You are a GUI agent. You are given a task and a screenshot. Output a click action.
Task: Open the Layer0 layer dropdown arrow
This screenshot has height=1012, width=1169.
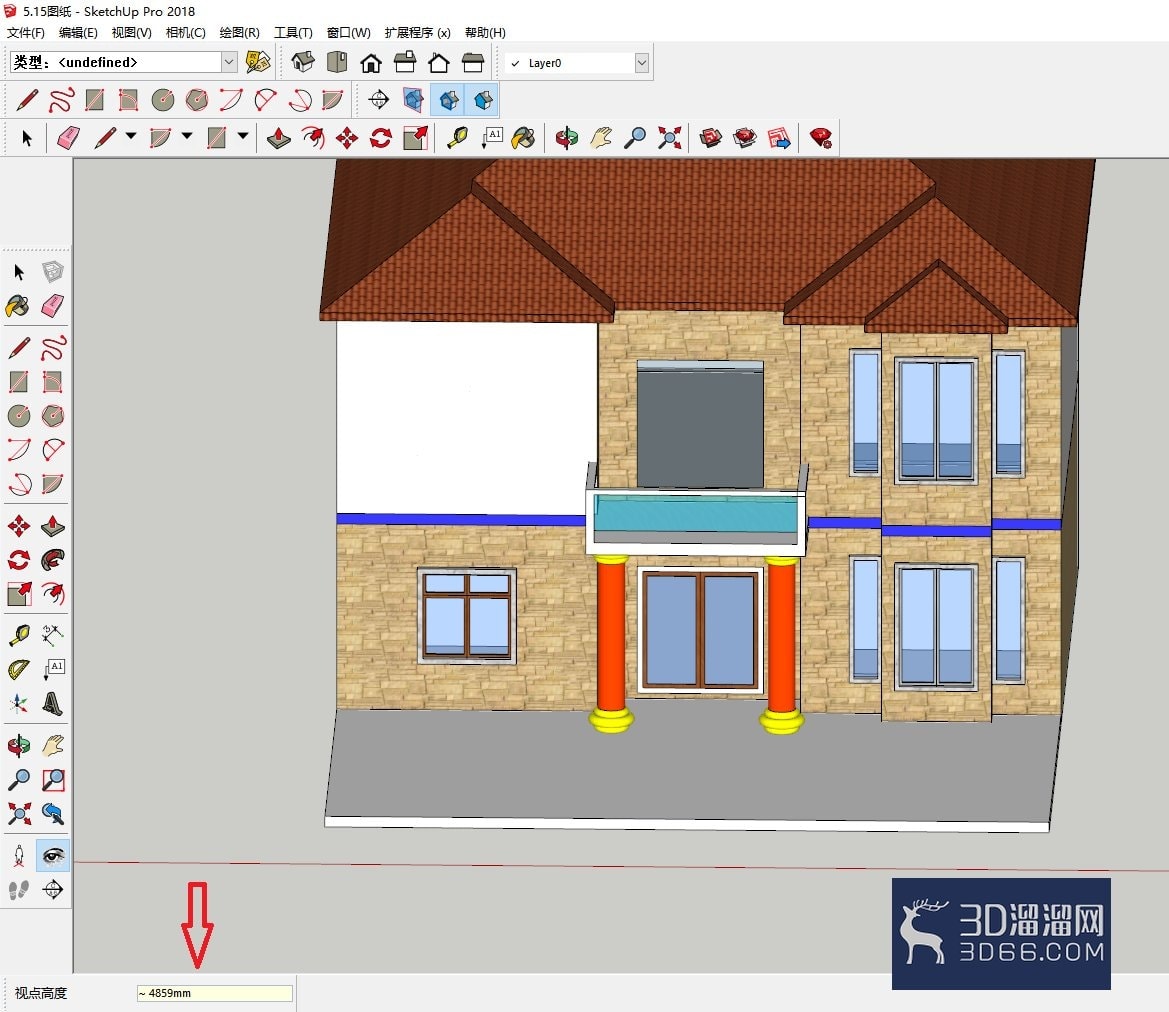(642, 63)
